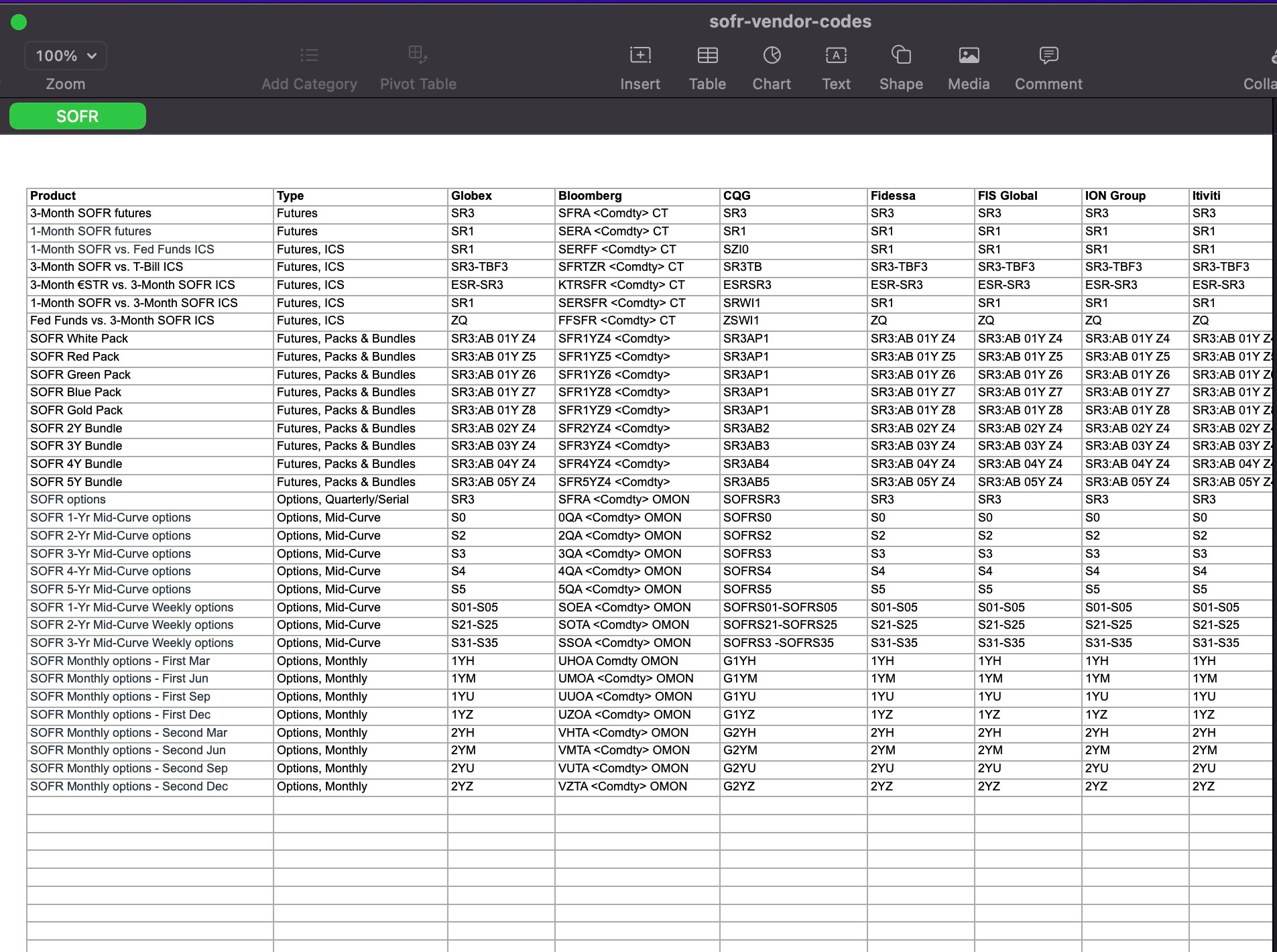The height and width of the screenshot is (952, 1277).
Task: Select ION Group cell '1YU'
Action: point(1136,697)
